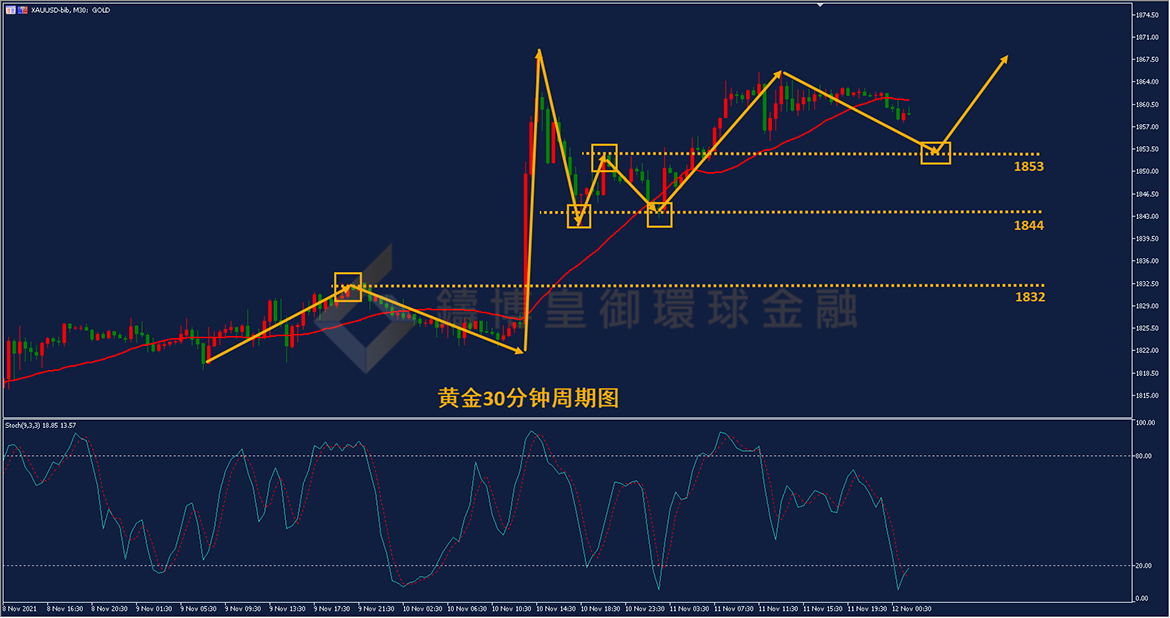Click the XAUUSD-bib, M30 chart title
Image resolution: width=1170 pixels, height=618 pixels.
pos(70,10)
